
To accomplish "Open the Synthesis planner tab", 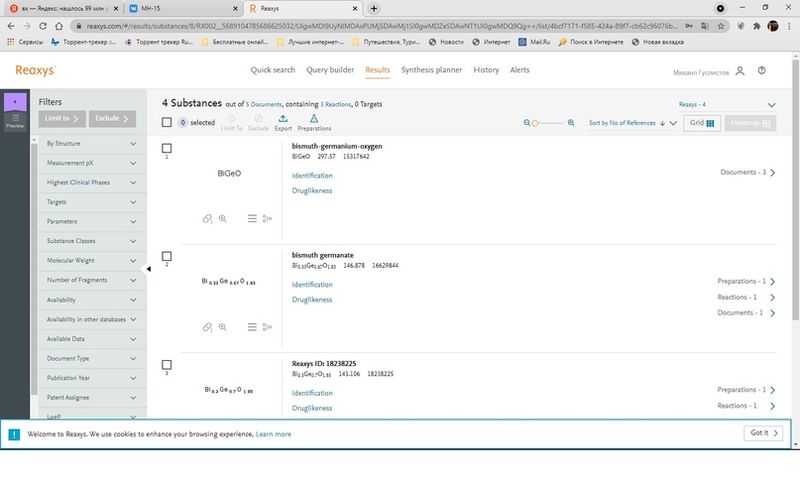I will (431, 70).
